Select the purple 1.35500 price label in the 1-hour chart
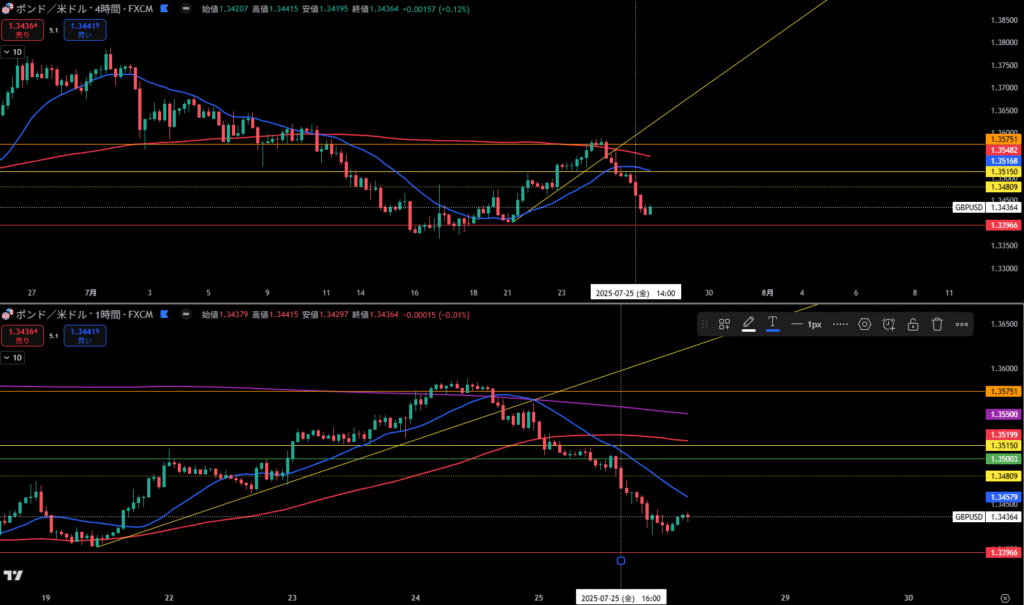This screenshot has width=1024, height=605. coord(1003,414)
